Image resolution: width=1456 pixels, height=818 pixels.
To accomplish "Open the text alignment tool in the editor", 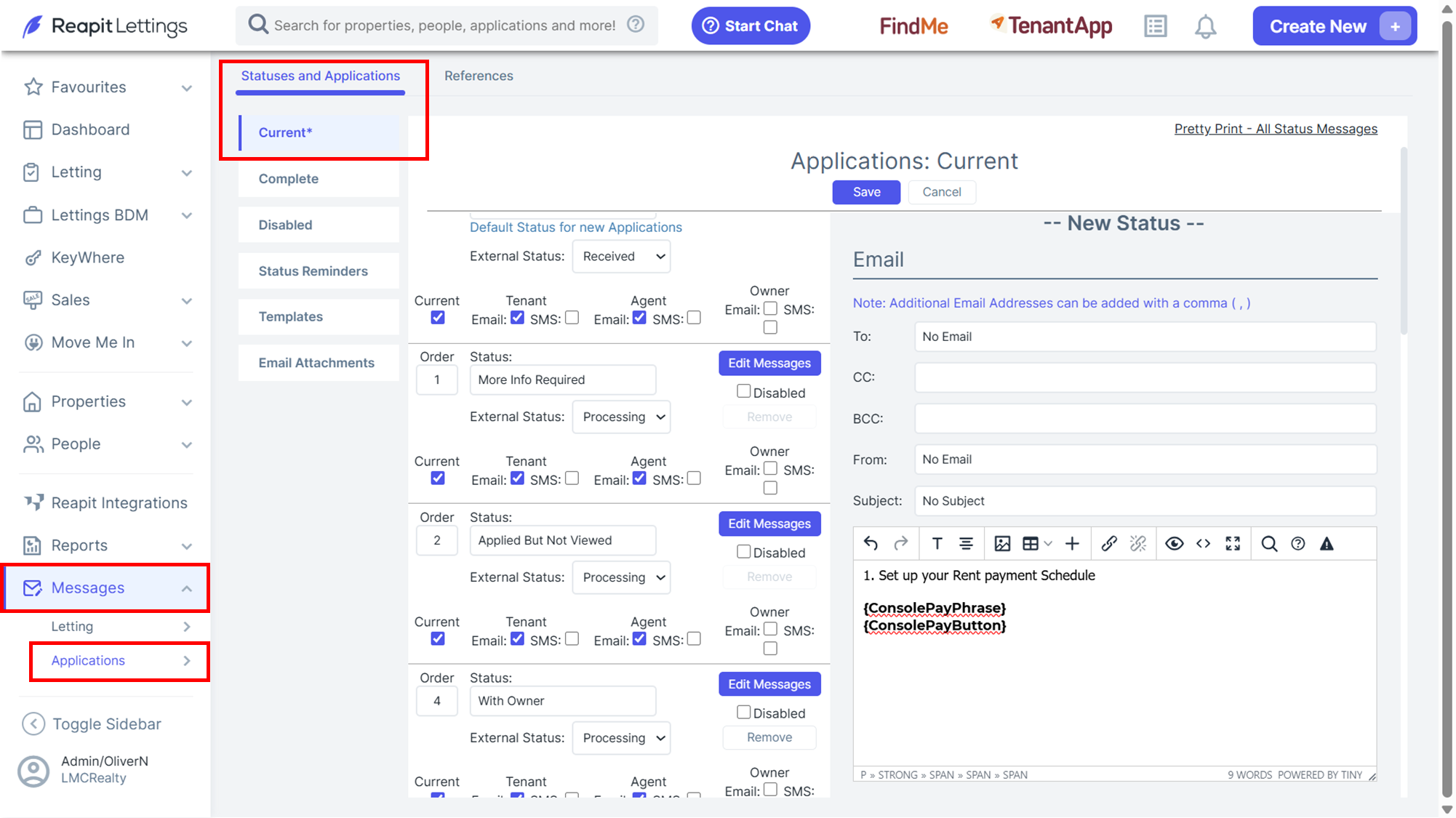I will (966, 543).
